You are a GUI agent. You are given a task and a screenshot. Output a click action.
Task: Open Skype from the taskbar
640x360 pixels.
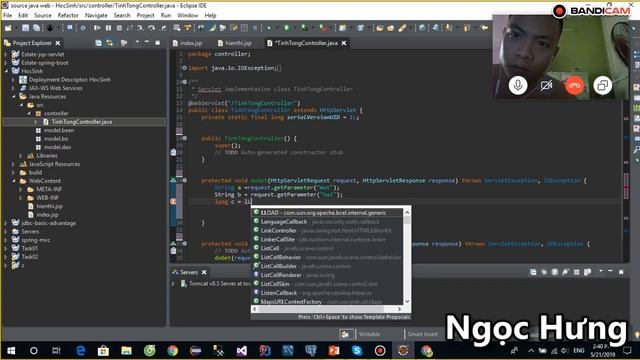point(357,351)
